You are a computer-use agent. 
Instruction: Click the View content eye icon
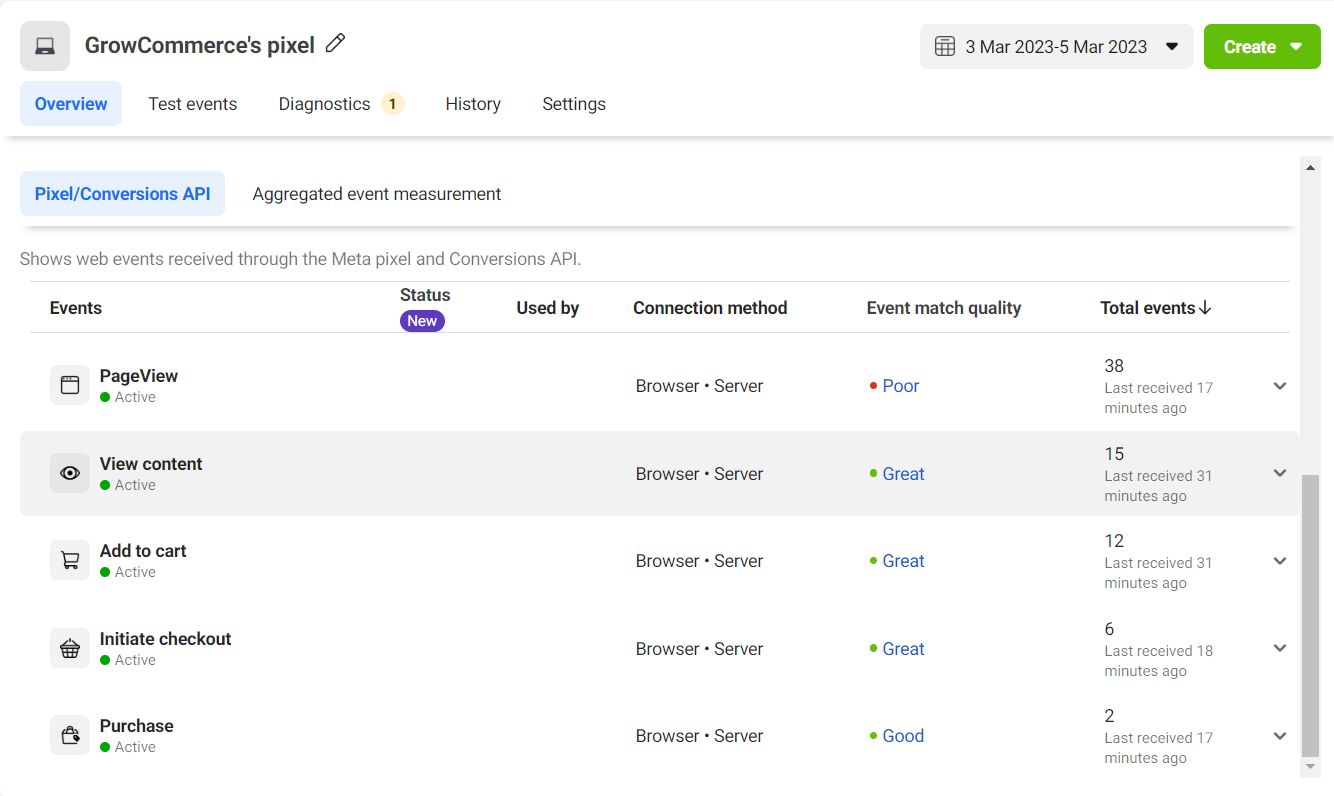70,473
